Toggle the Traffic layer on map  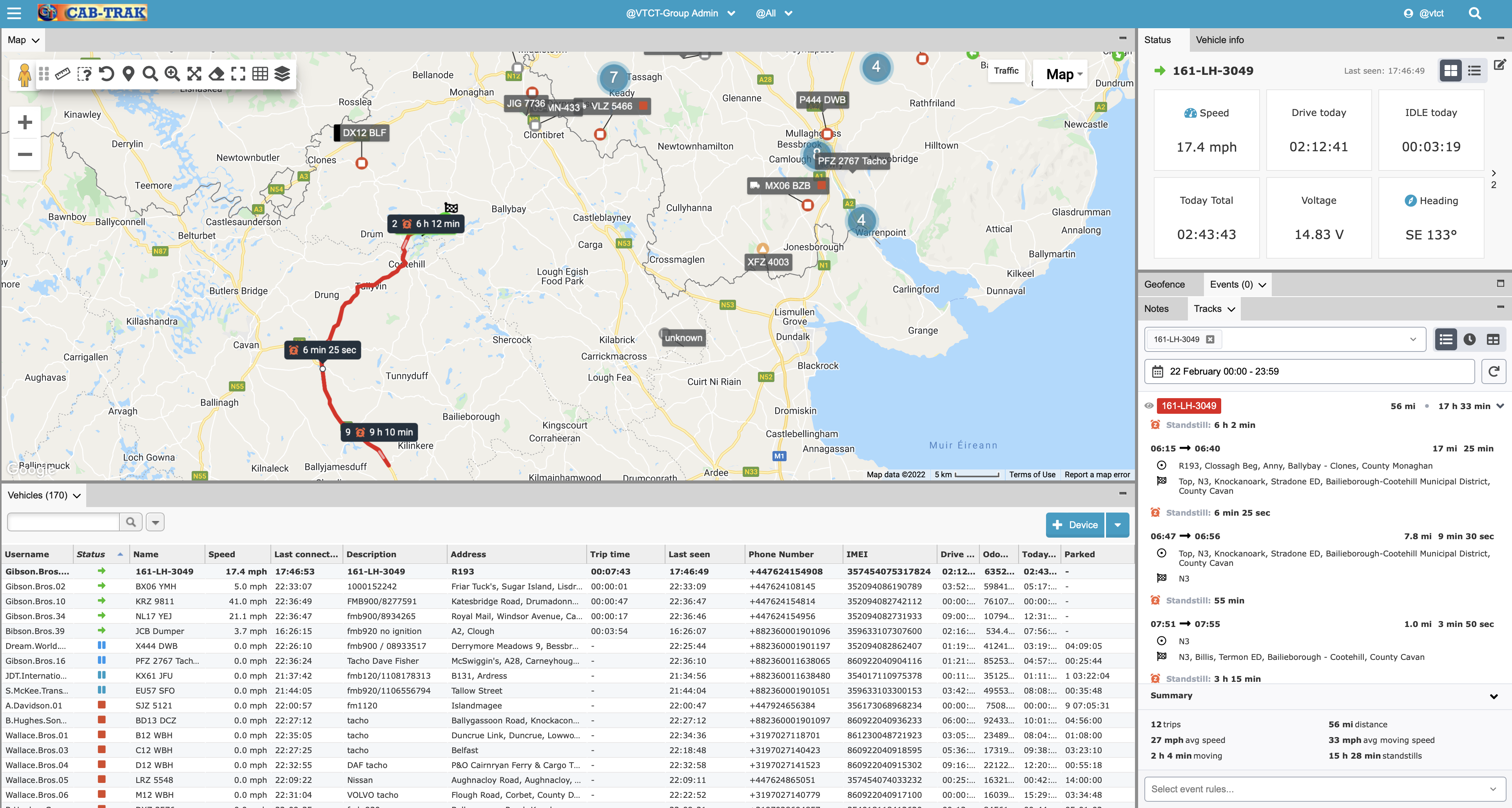1006,71
